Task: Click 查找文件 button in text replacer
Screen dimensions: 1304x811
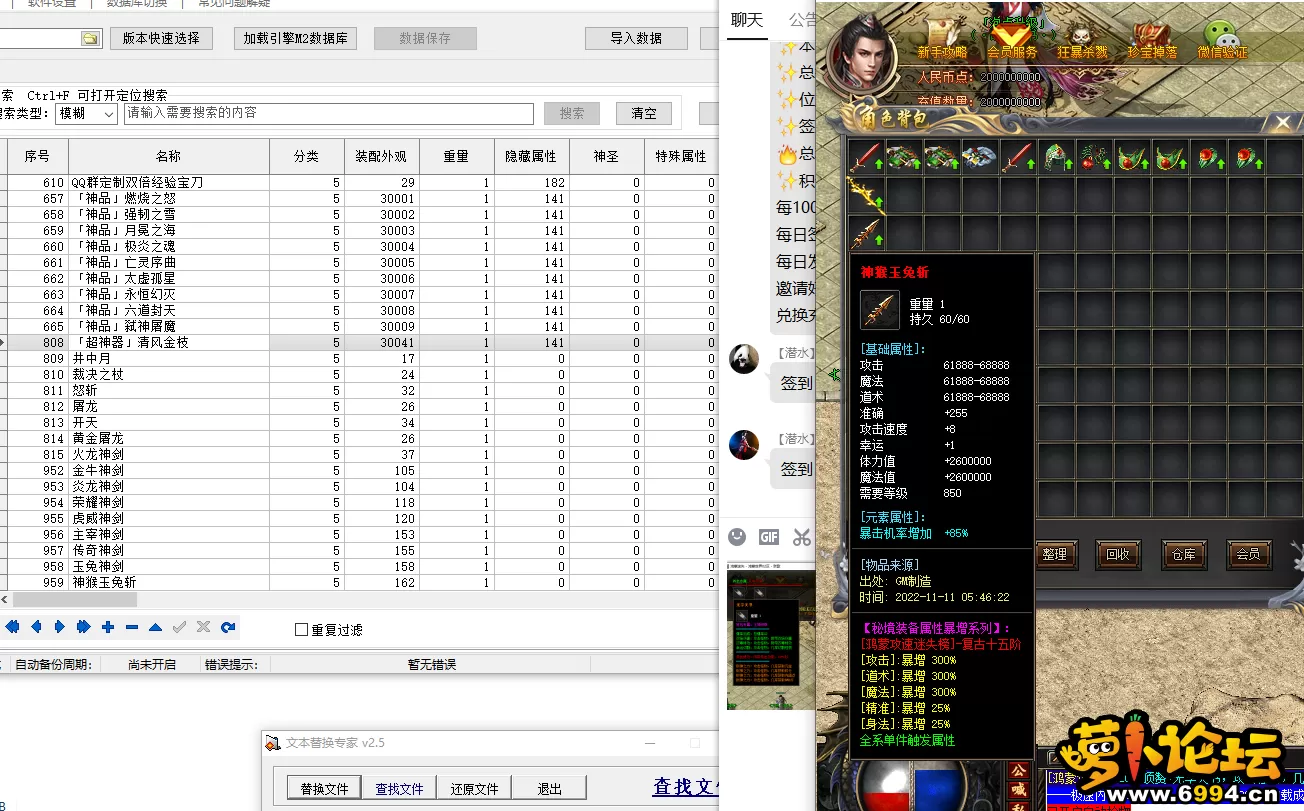Action: 399,789
